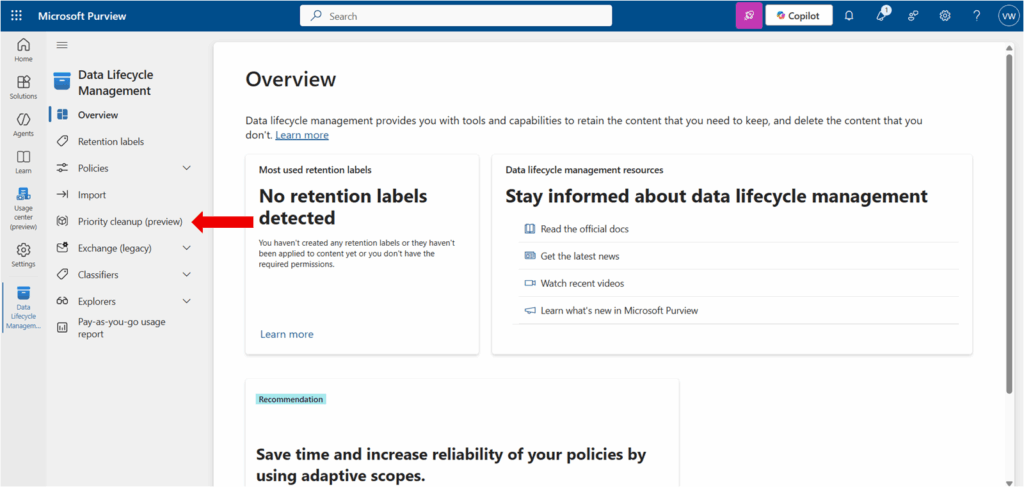
Task: Open Retention labels in sidebar
Action: tap(110, 142)
